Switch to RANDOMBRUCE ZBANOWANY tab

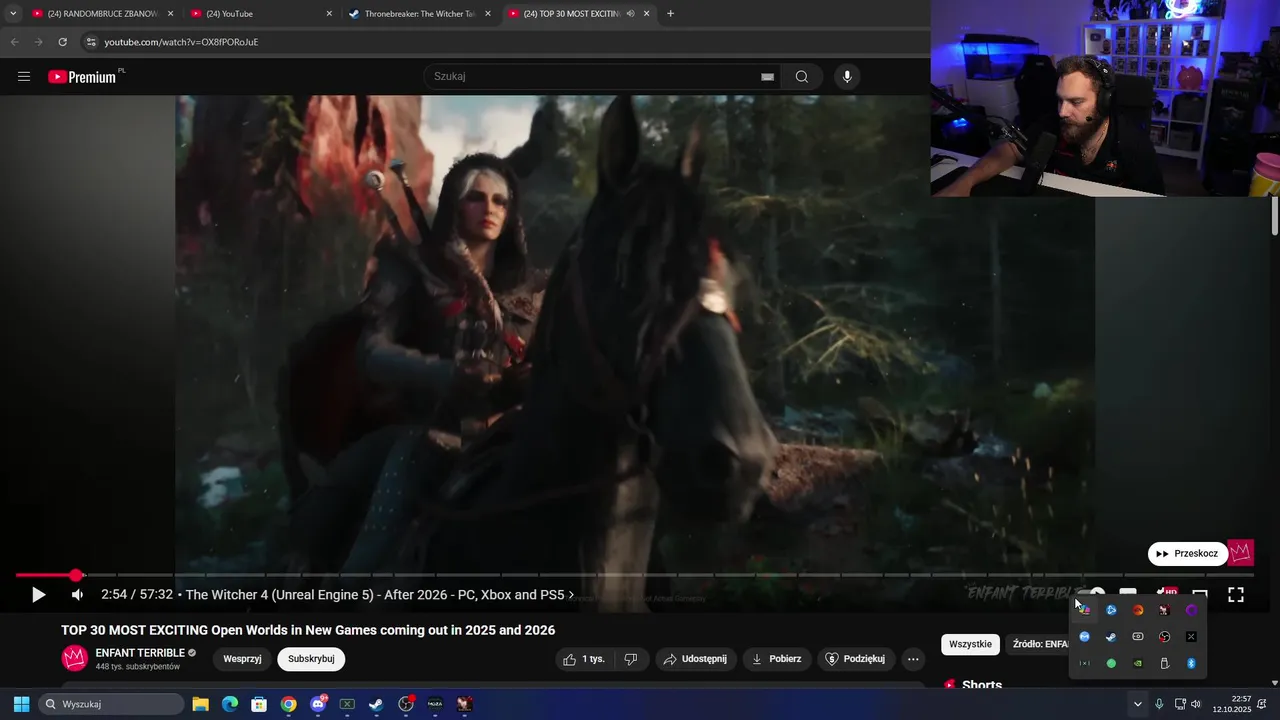100,14
